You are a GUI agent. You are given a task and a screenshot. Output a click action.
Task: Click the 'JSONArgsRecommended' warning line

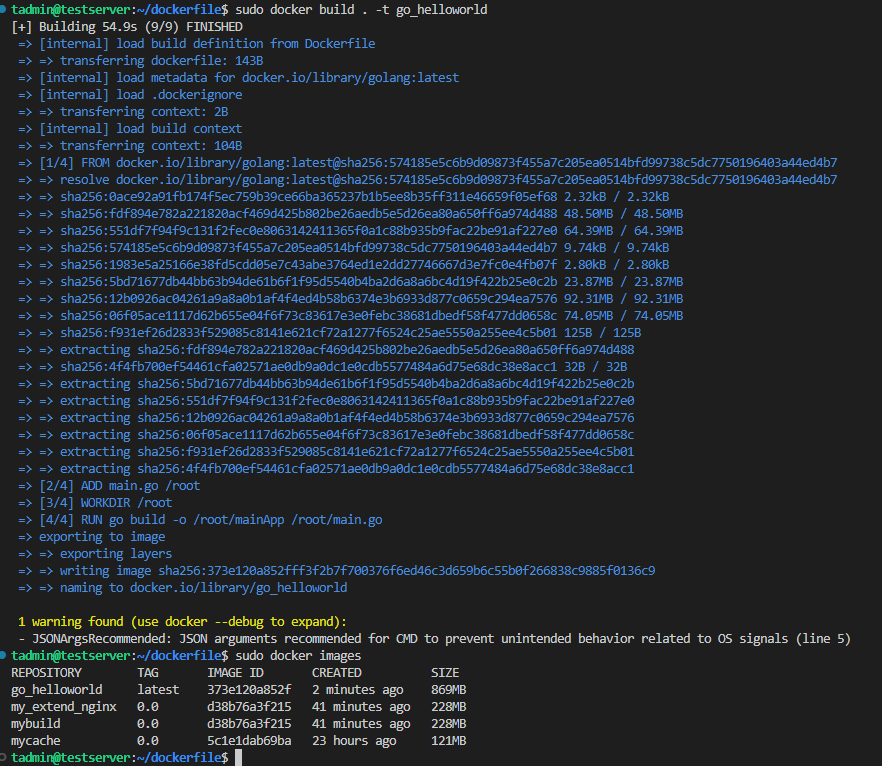[434, 639]
